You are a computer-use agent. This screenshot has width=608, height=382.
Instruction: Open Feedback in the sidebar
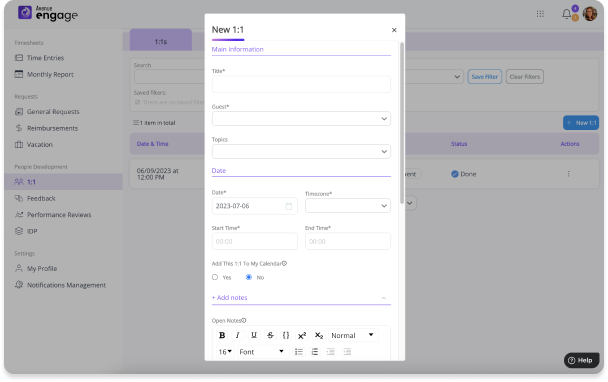tap(41, 198)
